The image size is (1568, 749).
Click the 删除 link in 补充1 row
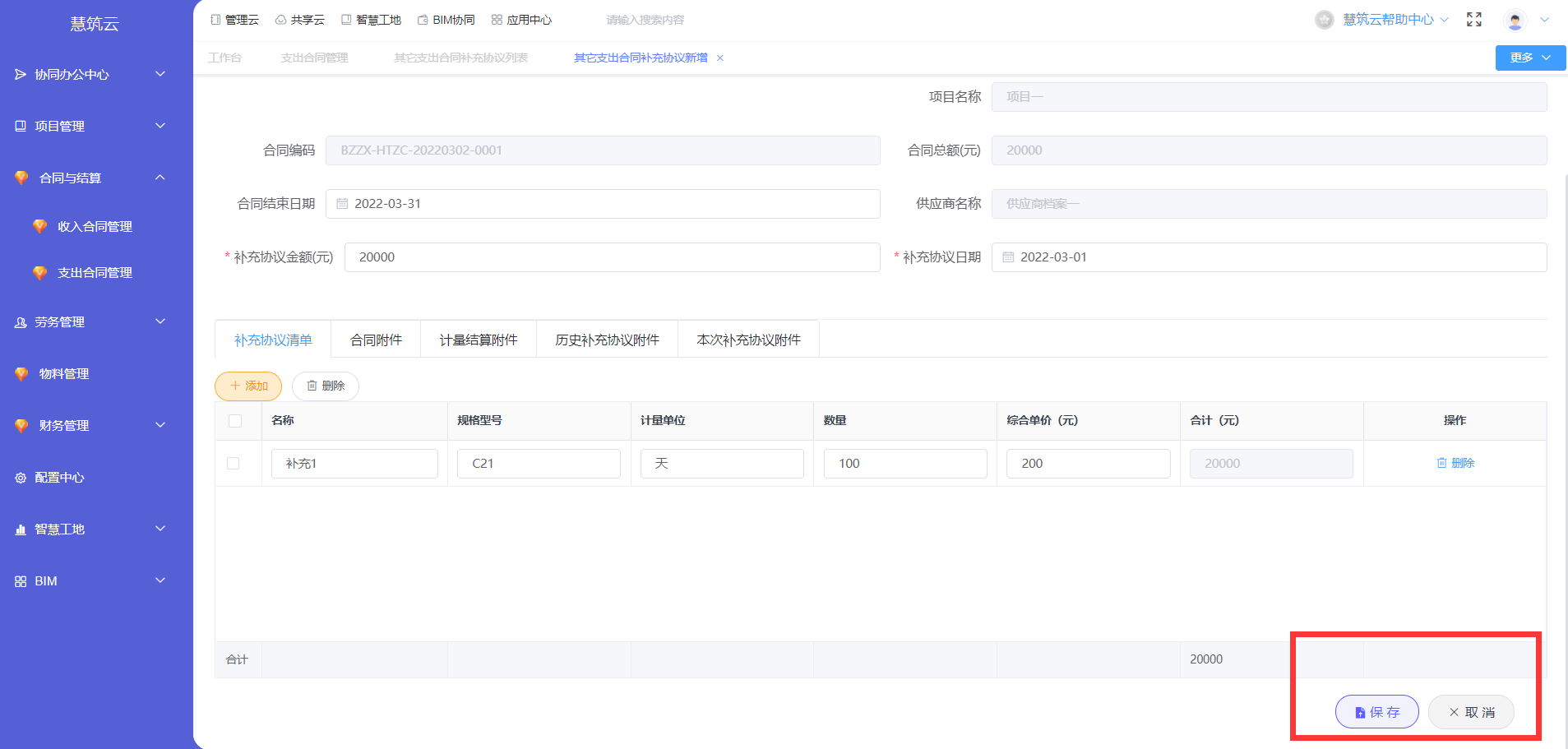pos(1455,463)
